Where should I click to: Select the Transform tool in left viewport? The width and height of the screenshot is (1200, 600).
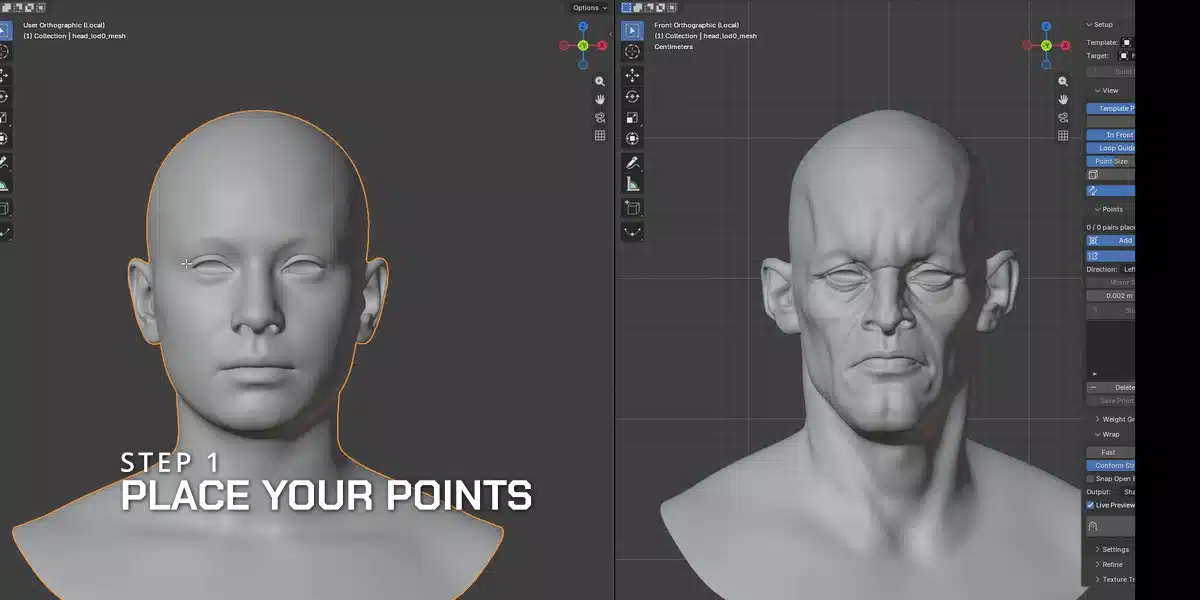tap(4, 139)
